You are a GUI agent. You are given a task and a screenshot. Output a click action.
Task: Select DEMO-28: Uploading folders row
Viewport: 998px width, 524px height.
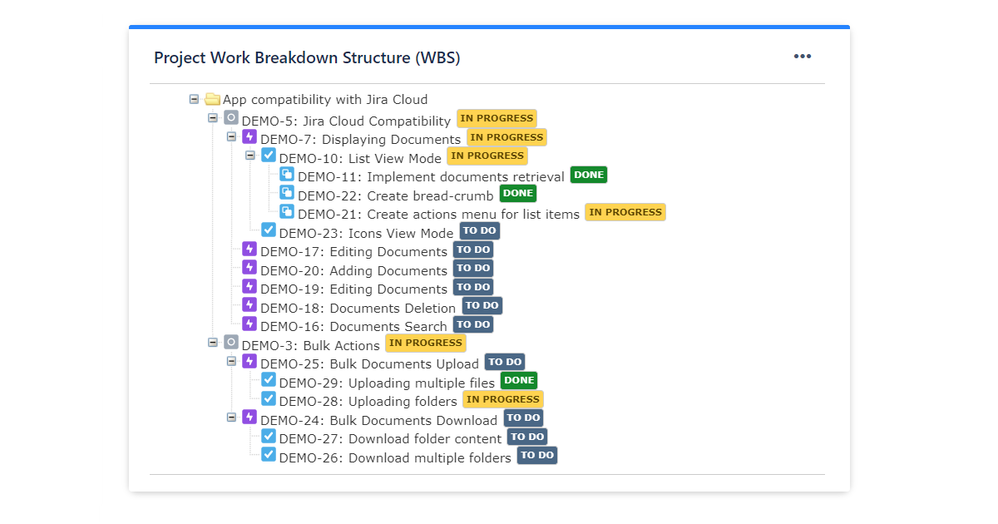368,402
